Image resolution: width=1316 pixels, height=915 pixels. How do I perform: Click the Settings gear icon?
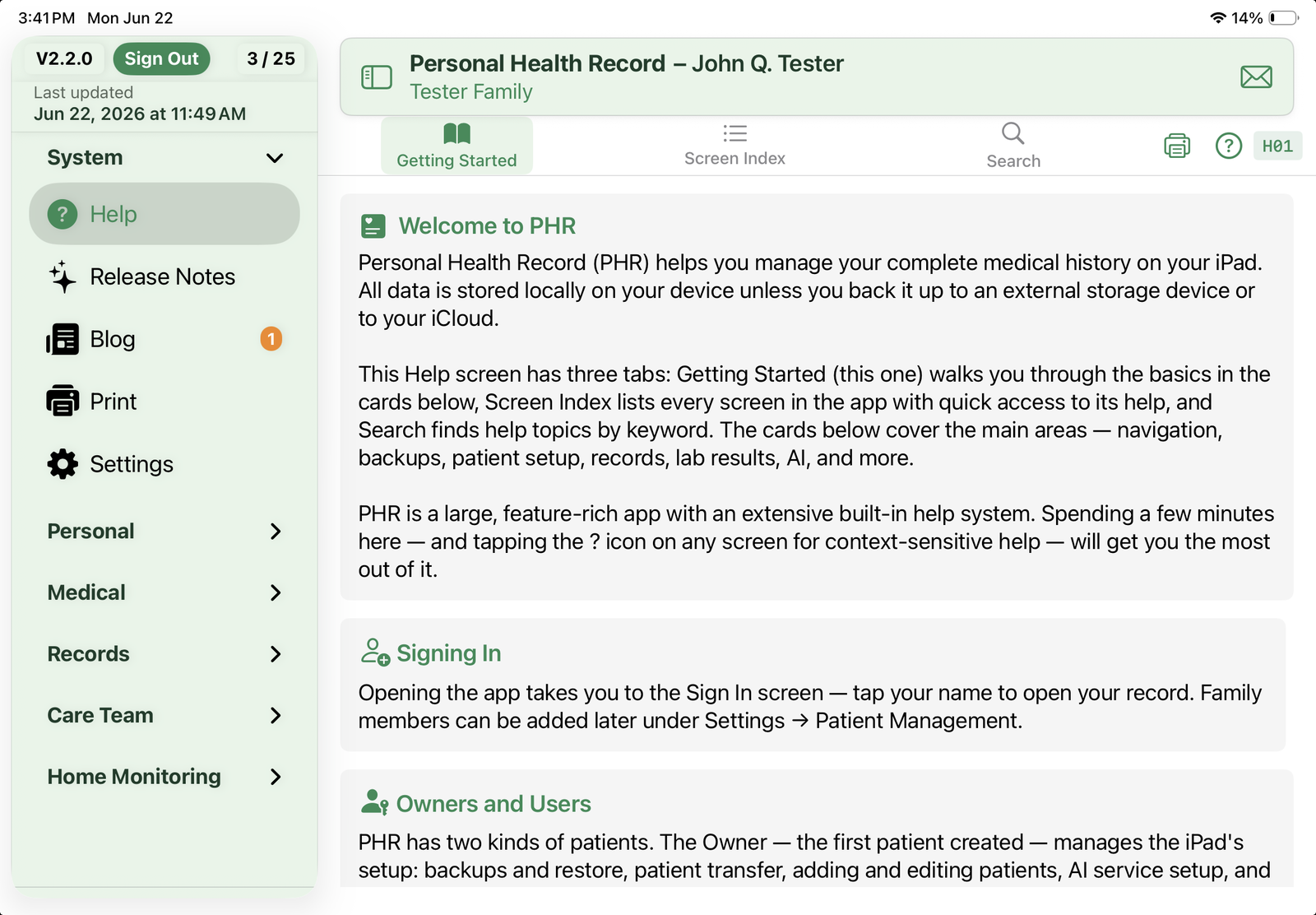(63, 464)
